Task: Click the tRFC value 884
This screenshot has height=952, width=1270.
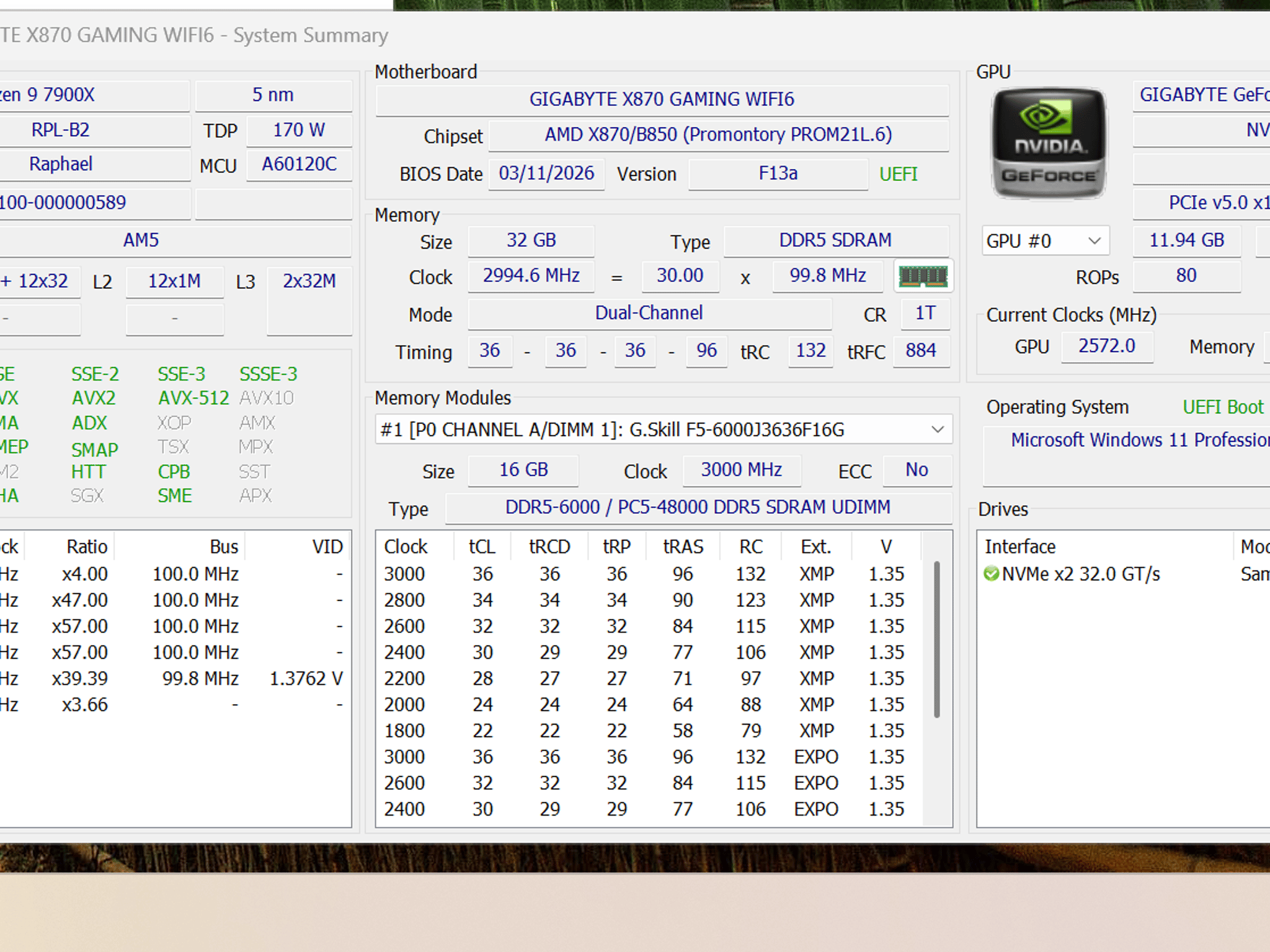Action: [921, 351]
